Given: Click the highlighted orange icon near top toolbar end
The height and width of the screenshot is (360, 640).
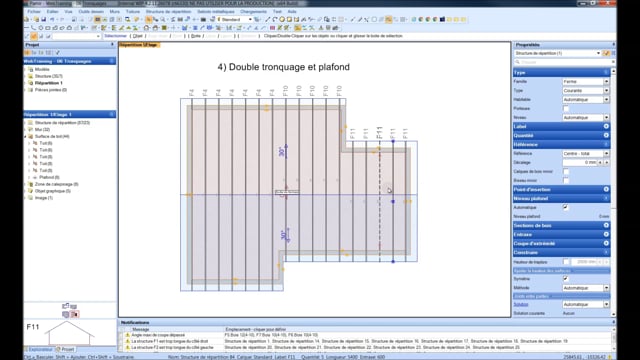Looking at the screenshot, I should coord(389,20).
